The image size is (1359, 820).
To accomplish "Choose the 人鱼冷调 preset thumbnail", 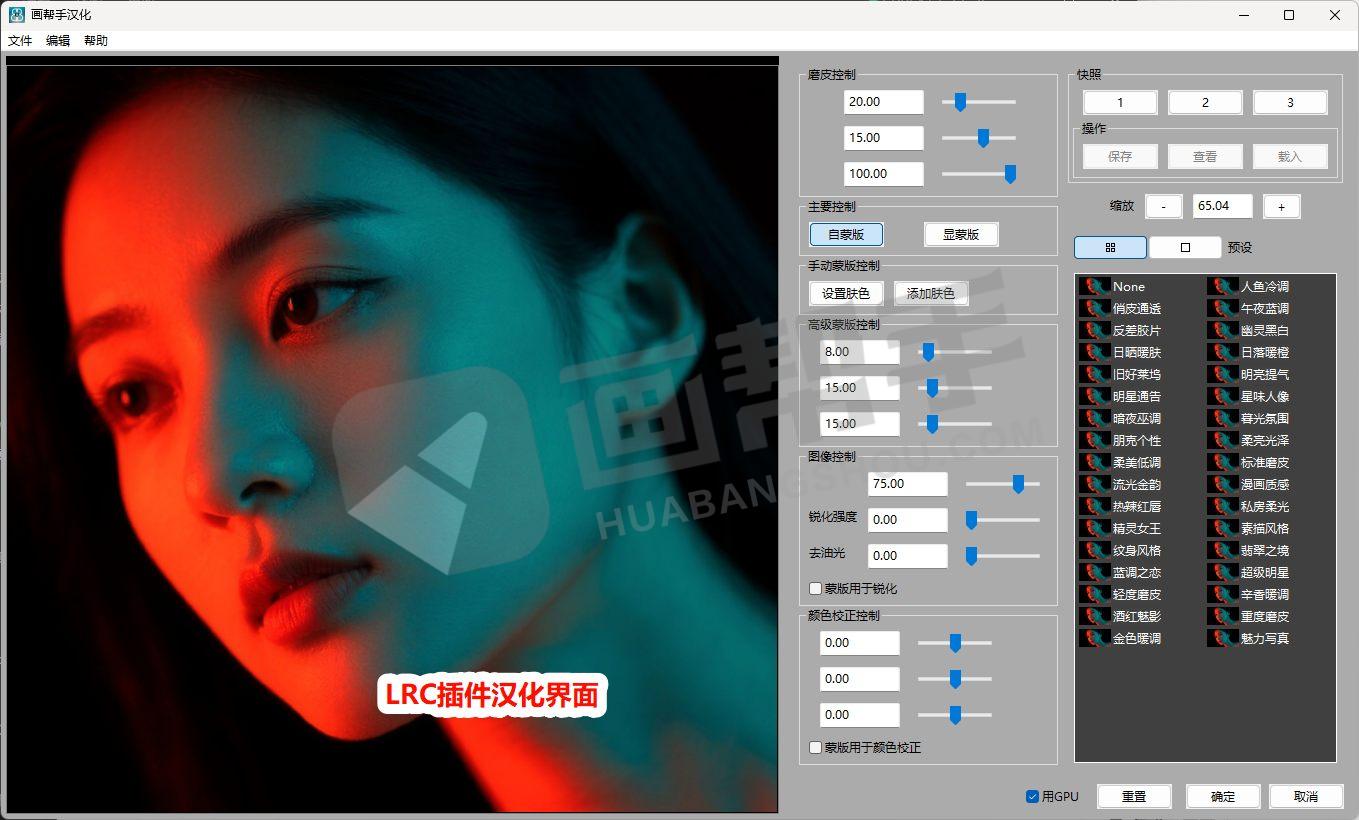I will [1223, 286].
